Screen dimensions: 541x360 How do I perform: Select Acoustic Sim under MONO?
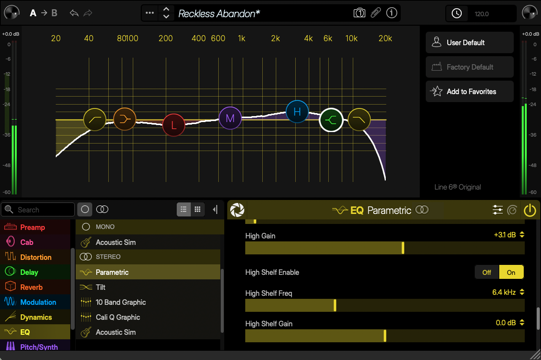tap(148, 242)
